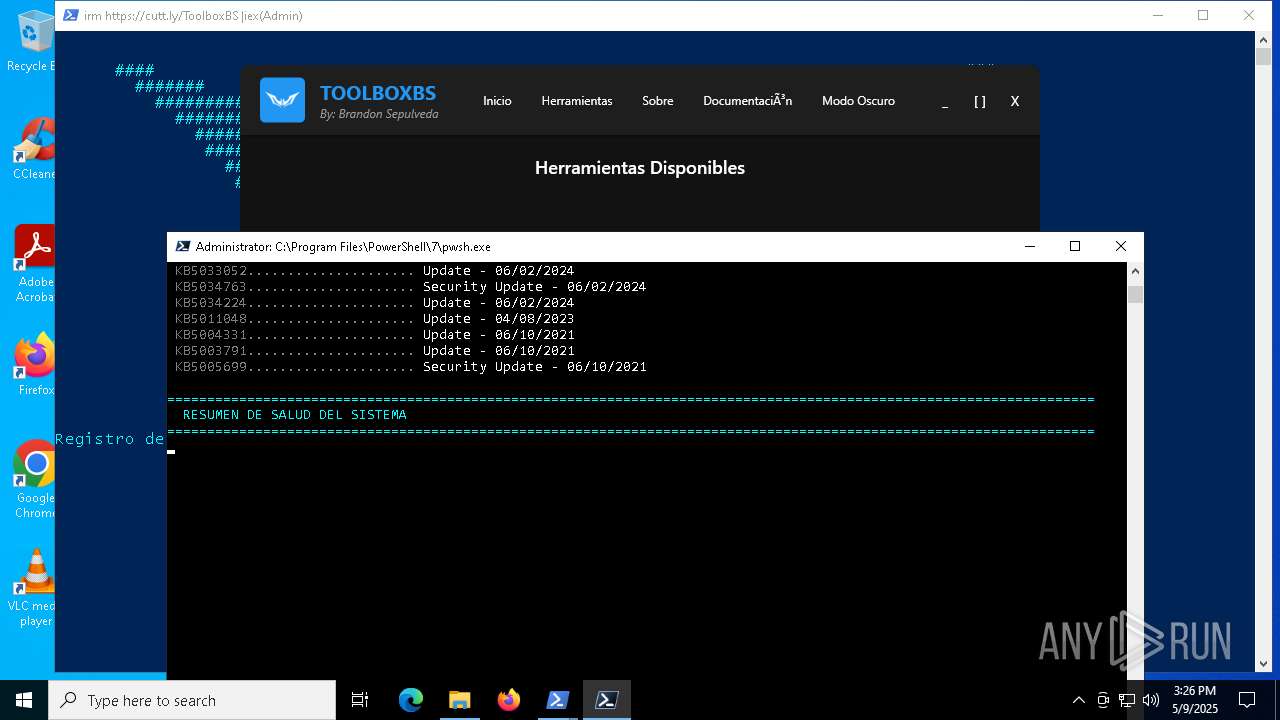Maximize the pwsh.exe Administrator window
The height and width of the screenshot is (720, 1280).
coord(1075,247)
